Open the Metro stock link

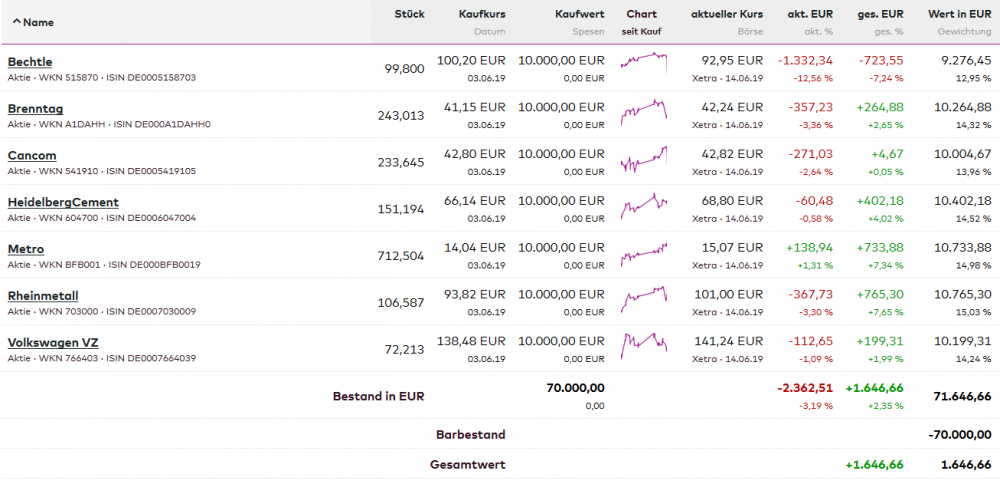[x=26, y=249]
